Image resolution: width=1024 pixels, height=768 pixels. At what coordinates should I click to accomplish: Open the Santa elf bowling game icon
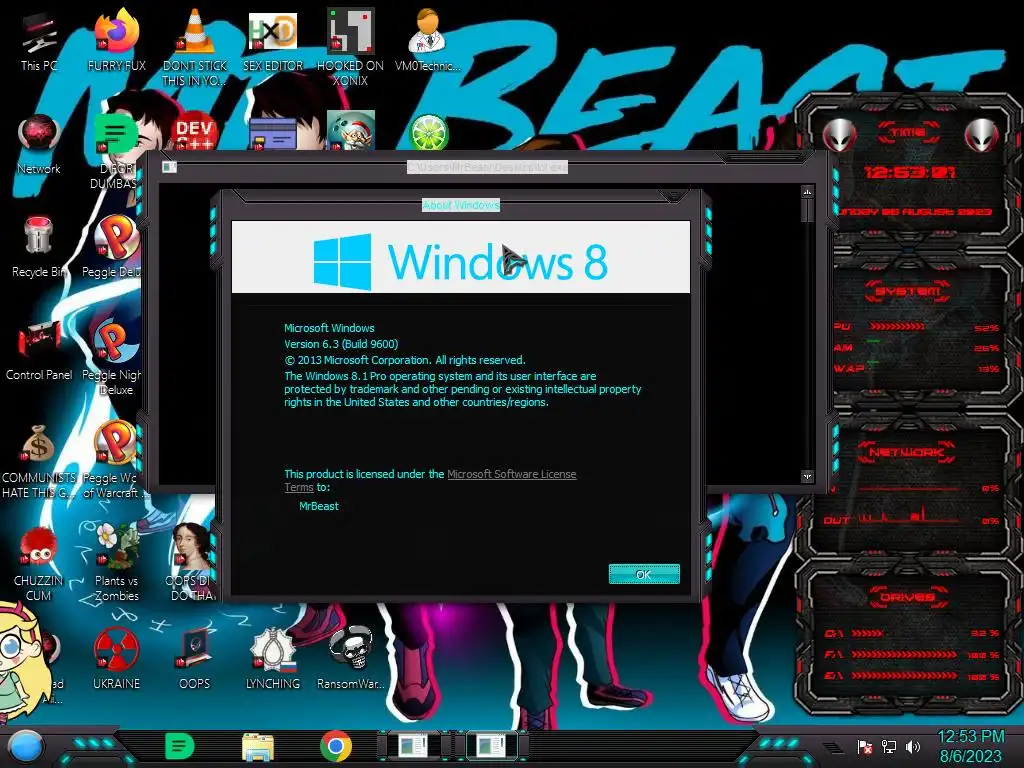pos(351,131)
